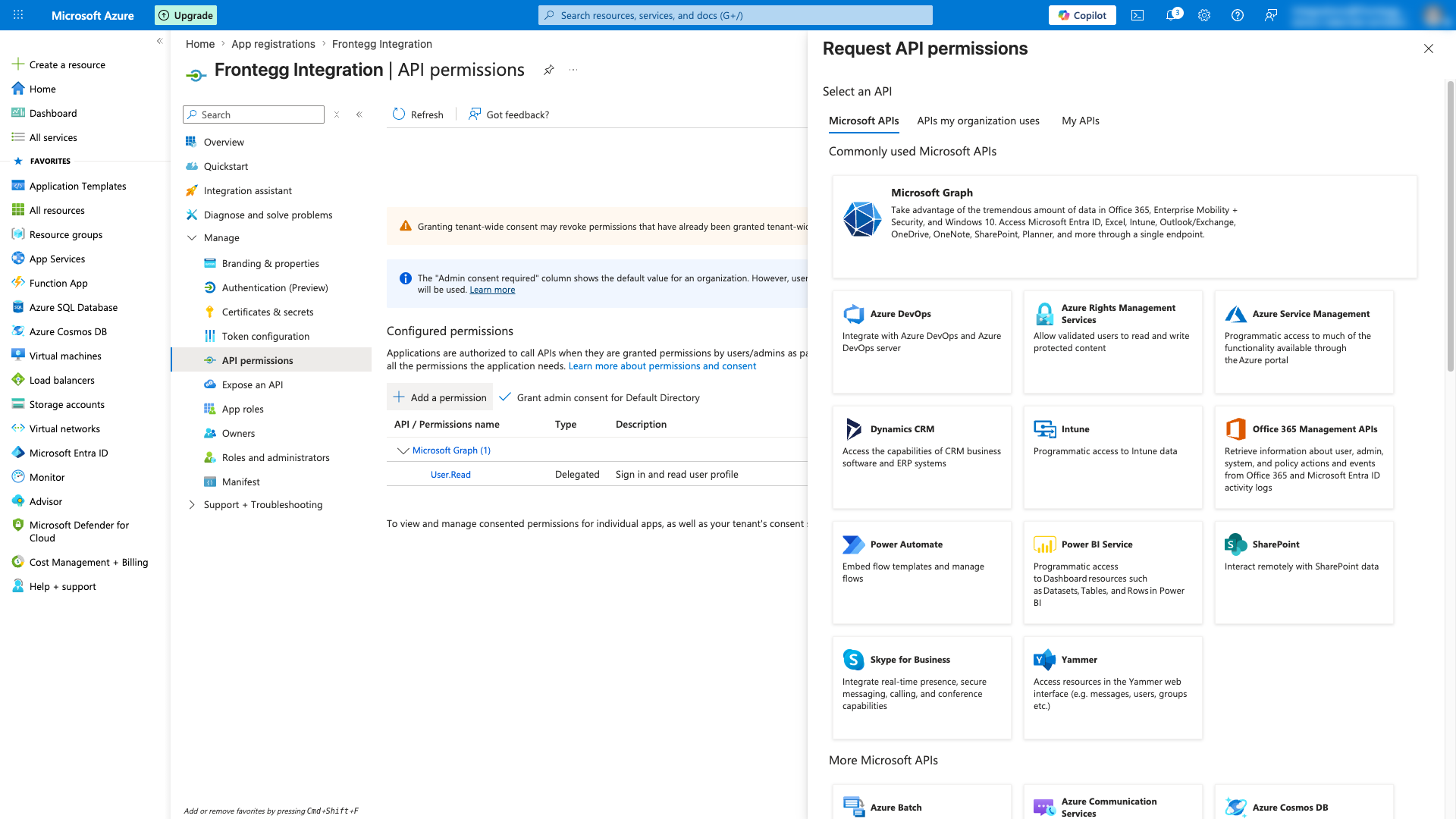The image size is (1456, 819).
Task: Open Cloud Shell from the top bar
Action: (x=1137, y=15)
